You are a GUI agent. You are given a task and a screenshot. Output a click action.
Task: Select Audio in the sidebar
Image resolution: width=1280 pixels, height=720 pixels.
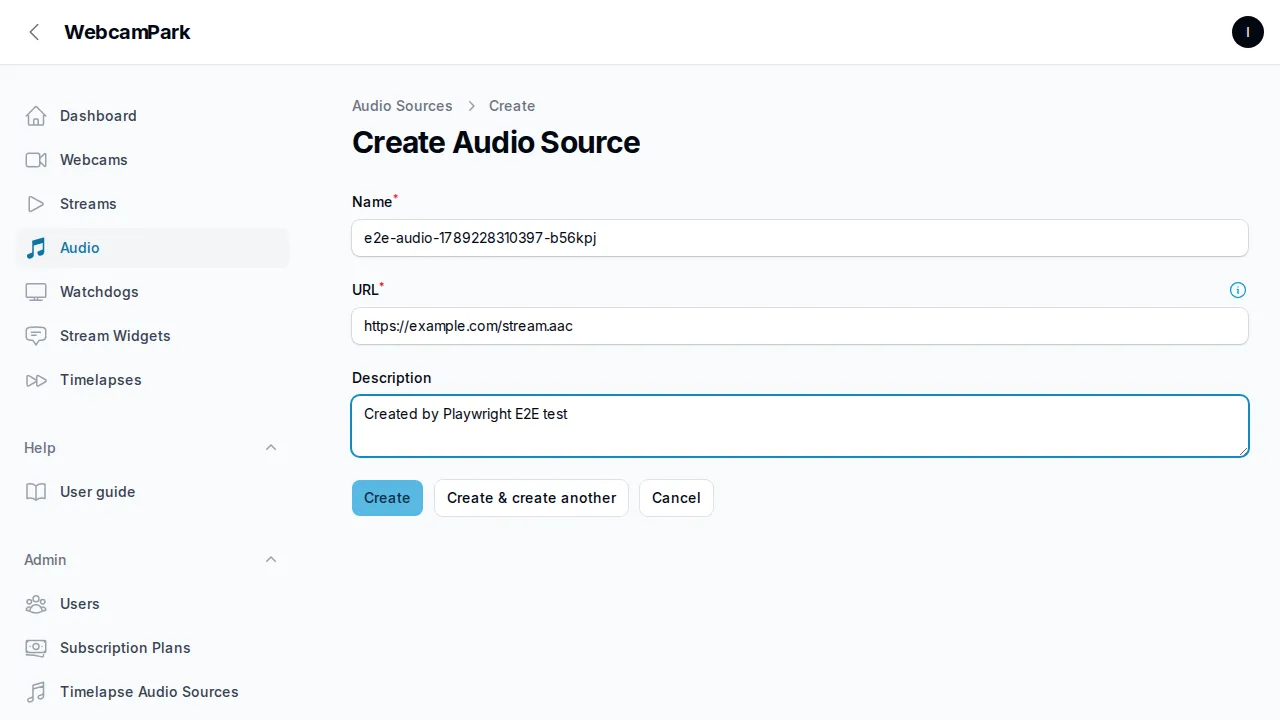(152, 248)
